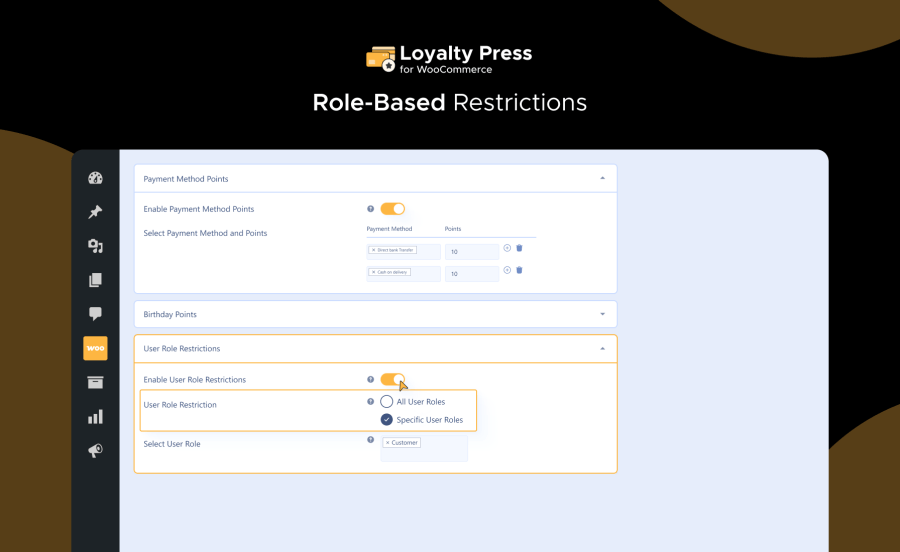Image resolution: width=900 pixels, height=552 pixels.
Task: Click the Specific User Roles label
Action: tap(429, 420)
